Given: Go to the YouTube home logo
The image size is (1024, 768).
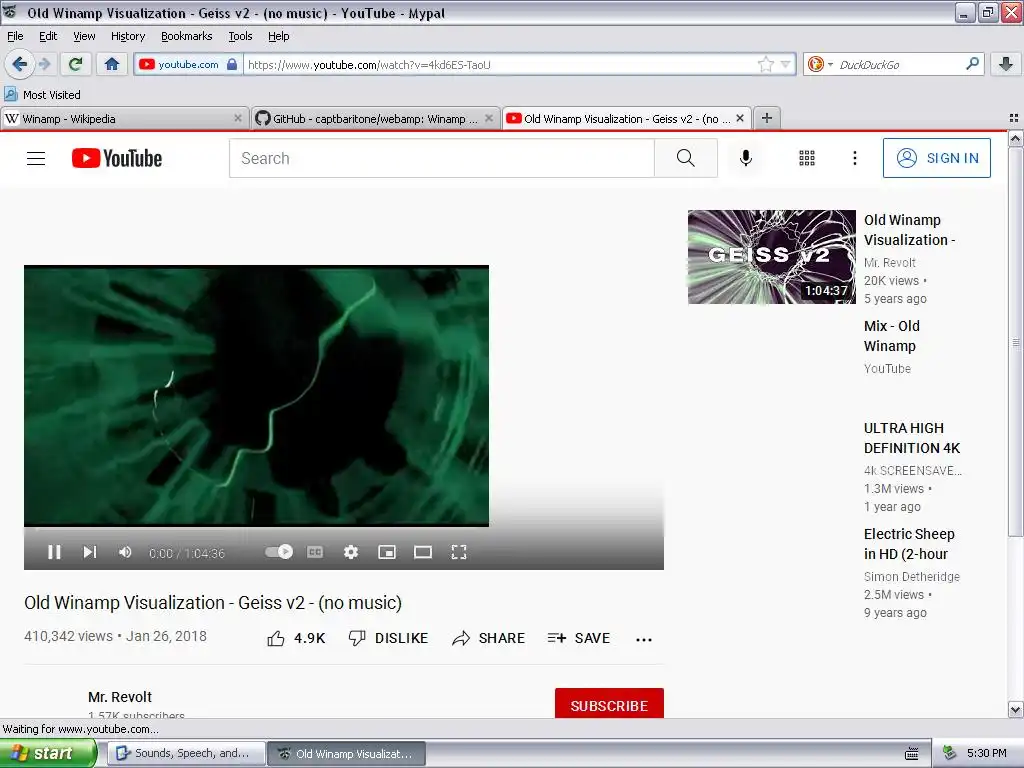Looking at the screenshot, I should click(x=117, y=158).
